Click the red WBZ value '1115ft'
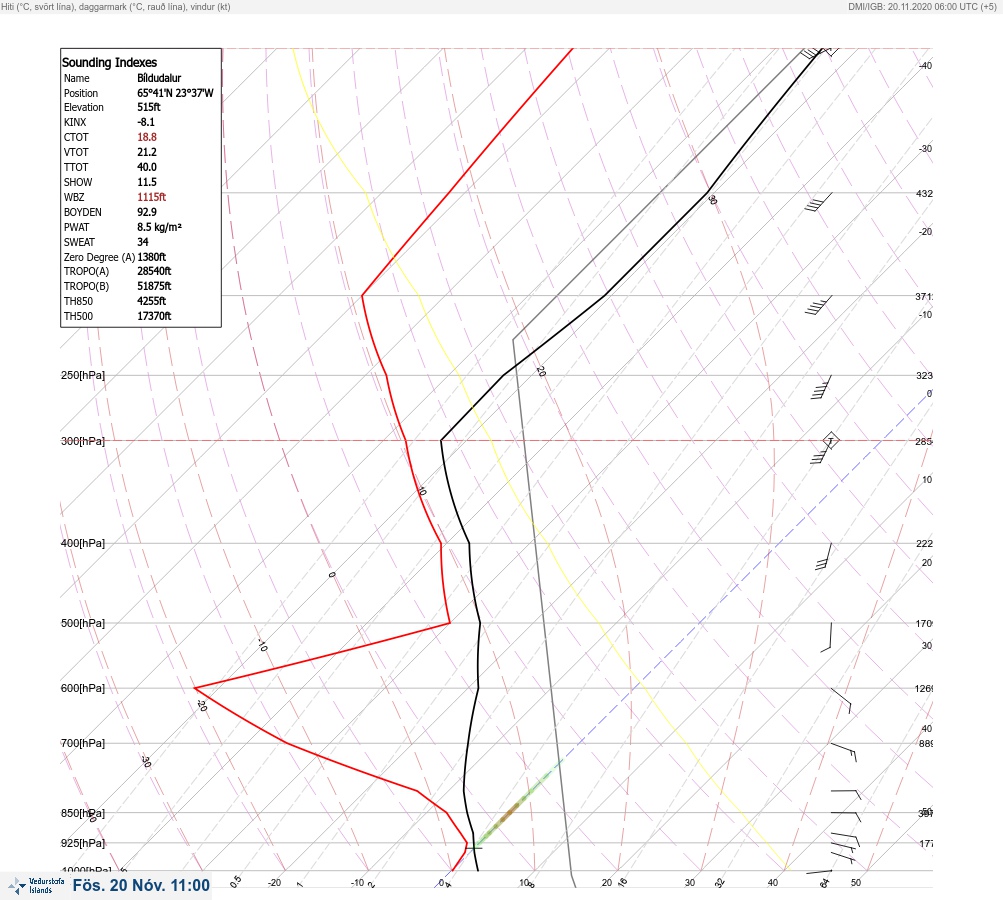 tap(152, 197)
